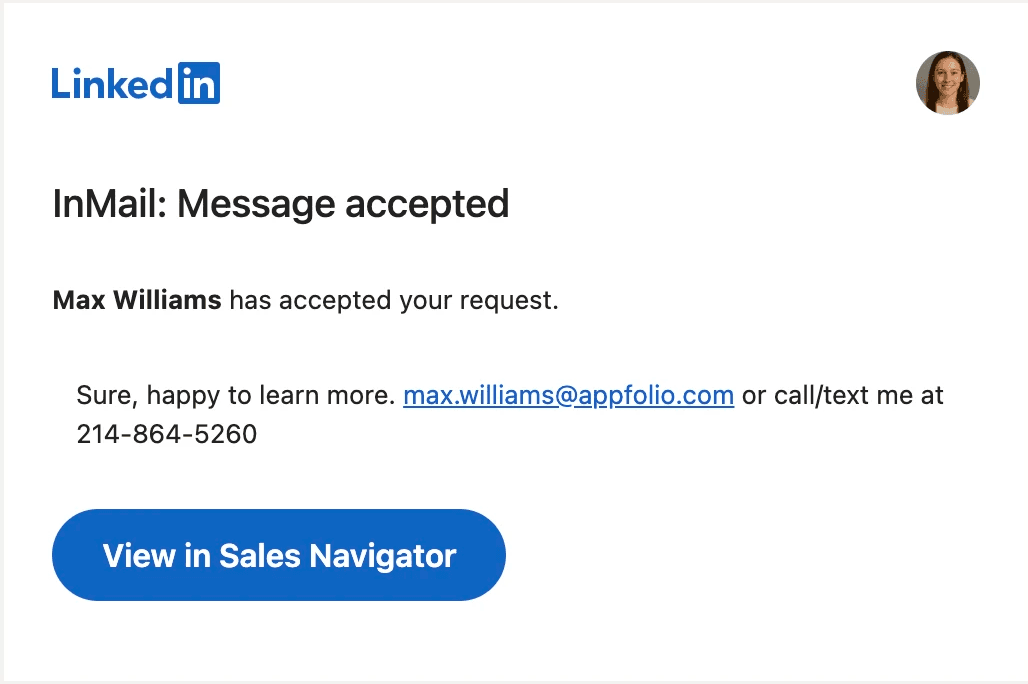Screen dimensions: 1028x684
Task: Click the "has accepted your request." text
Action: [394, 300]
